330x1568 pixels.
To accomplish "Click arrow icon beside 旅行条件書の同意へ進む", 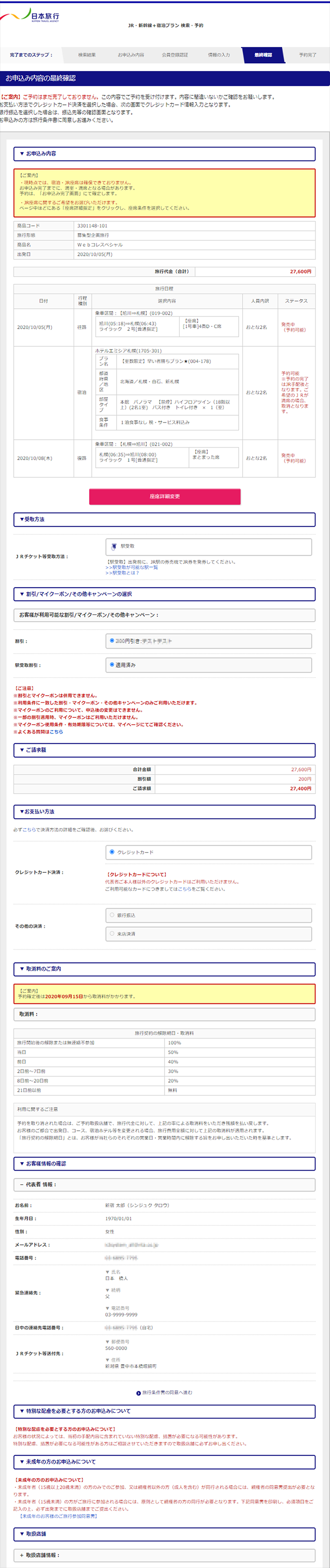I will point(138,1392).
